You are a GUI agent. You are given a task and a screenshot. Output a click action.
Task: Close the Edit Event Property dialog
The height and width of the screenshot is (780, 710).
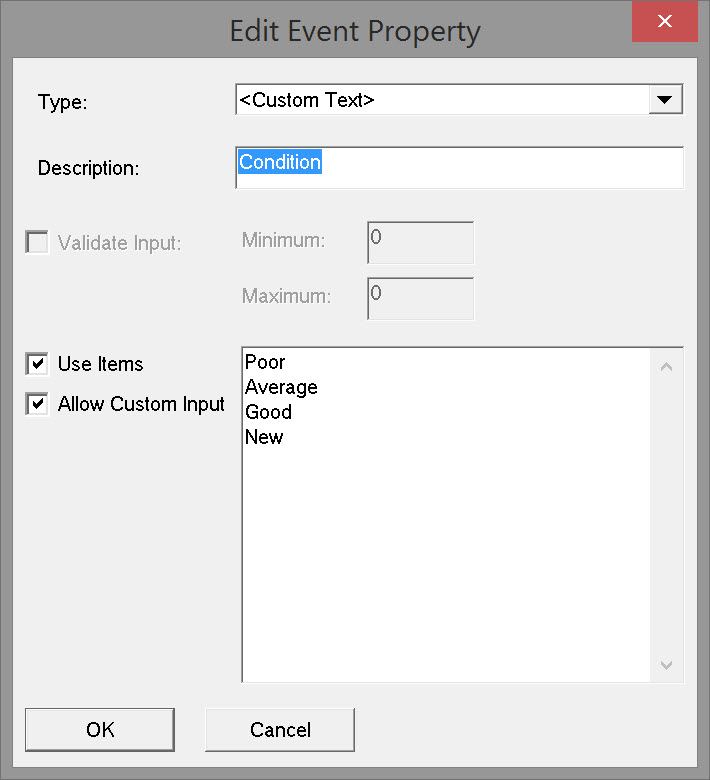pos(664,22)
